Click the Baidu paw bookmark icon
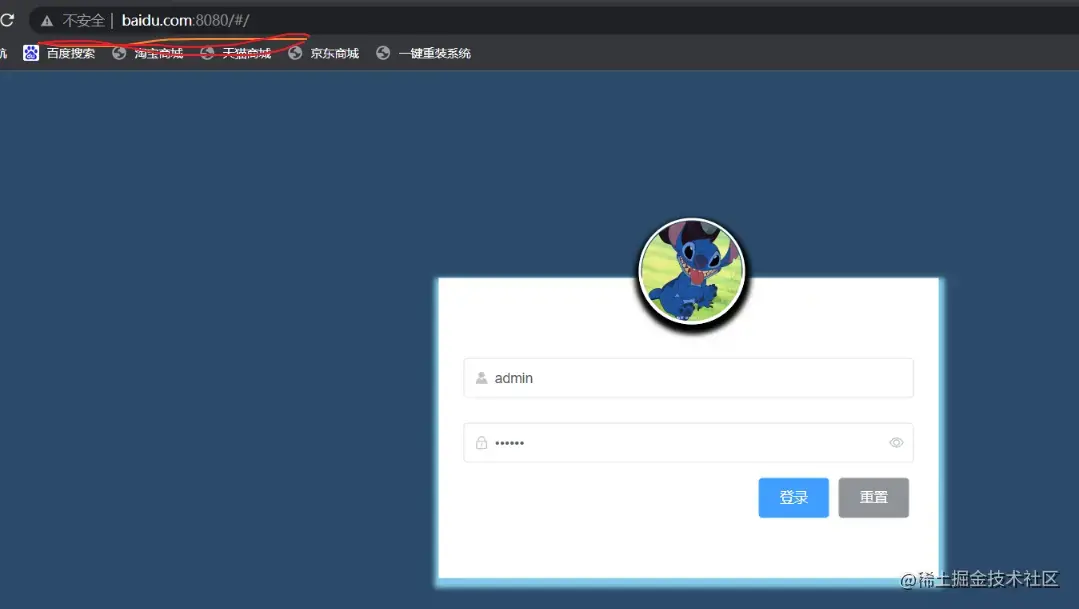1079x609 pixels. pos(31,53)
